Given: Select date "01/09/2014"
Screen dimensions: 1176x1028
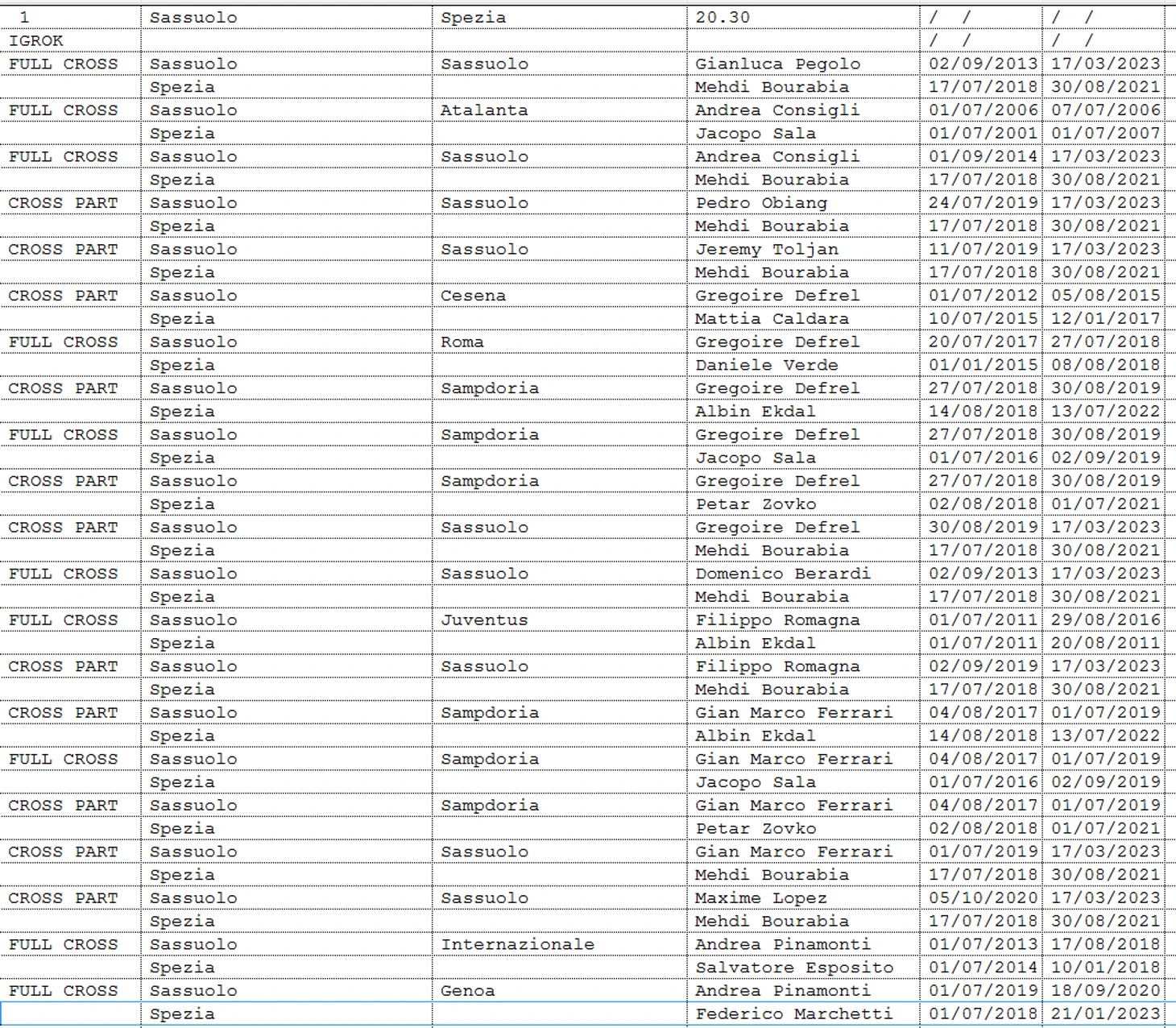Looking at the screenshot, I should [983, 156].
